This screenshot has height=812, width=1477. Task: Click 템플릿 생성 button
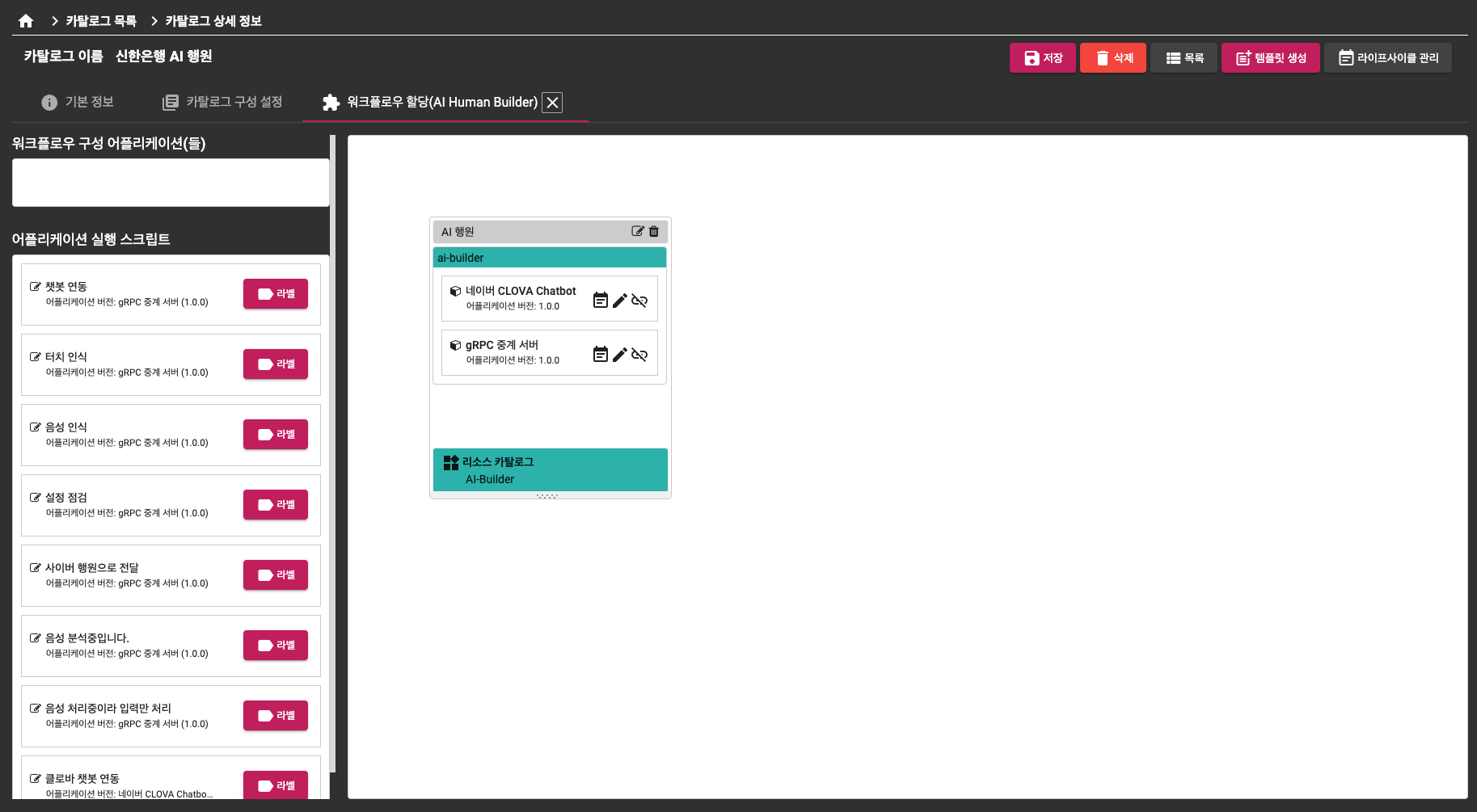tap(1270, 58)
